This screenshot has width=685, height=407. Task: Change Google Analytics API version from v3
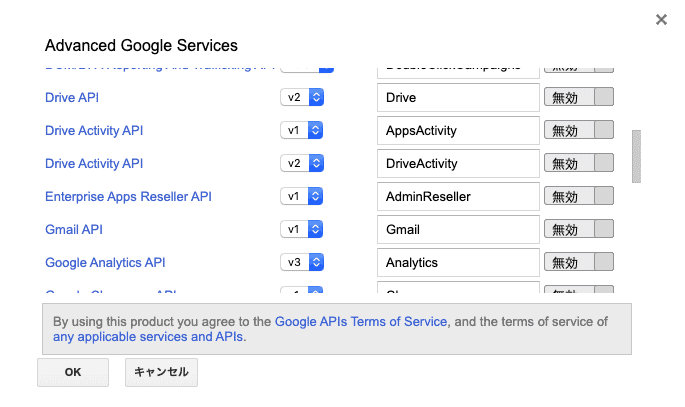point(302,263)
